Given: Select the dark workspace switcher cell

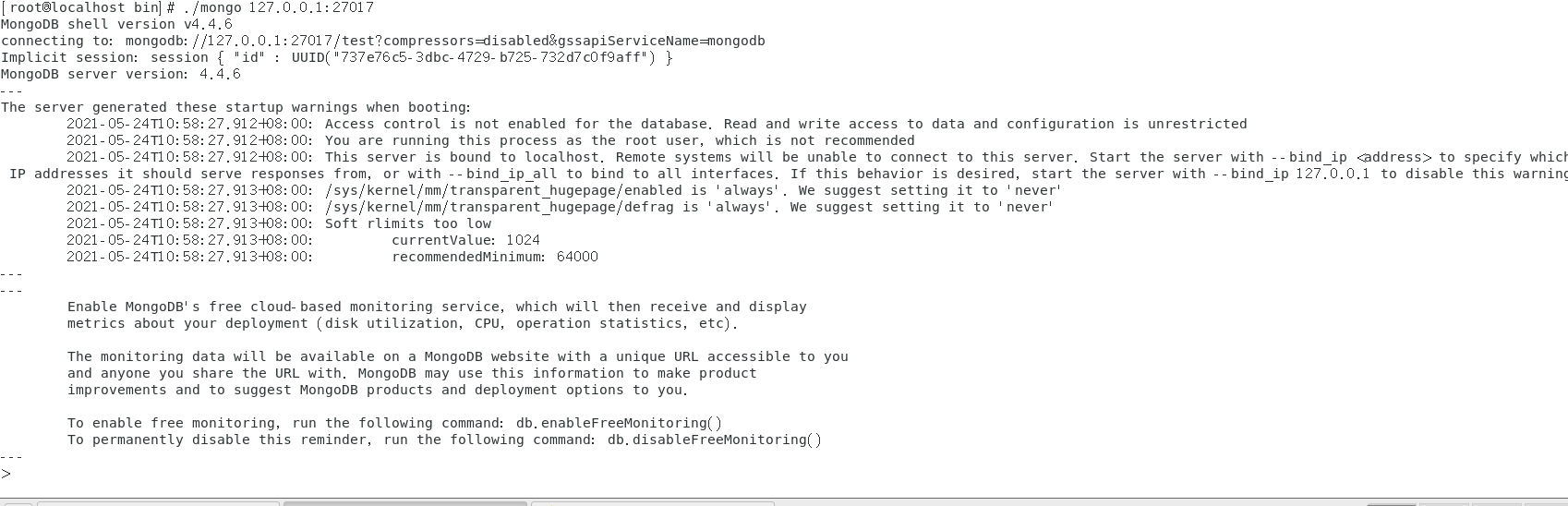Looking at the screenshot, I should [x=1392, y=504].
